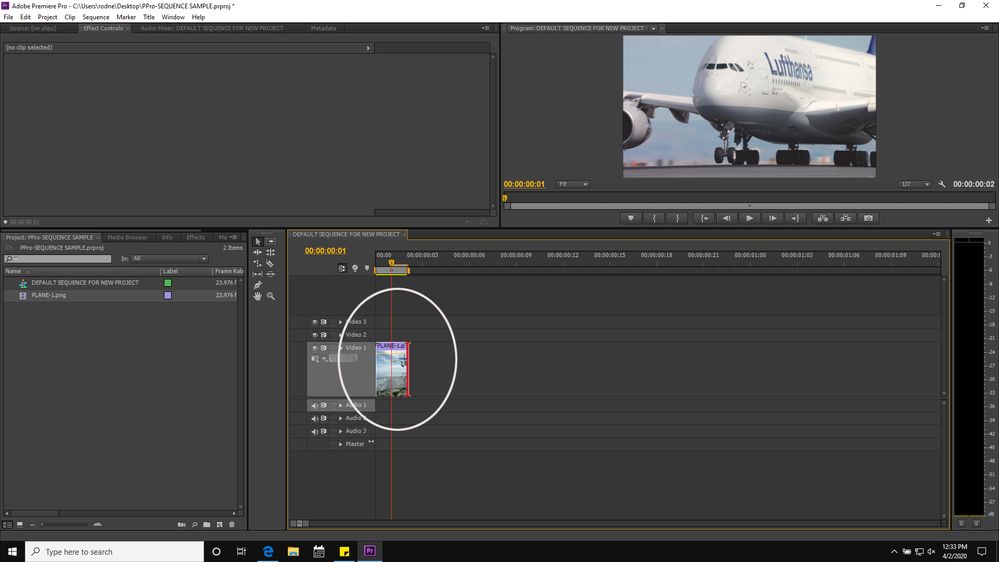Click the violet label swatch of PLANE-1.png
Image resolution: width=999 pixels, height=562 pixels.
click(x=168, y=296)
